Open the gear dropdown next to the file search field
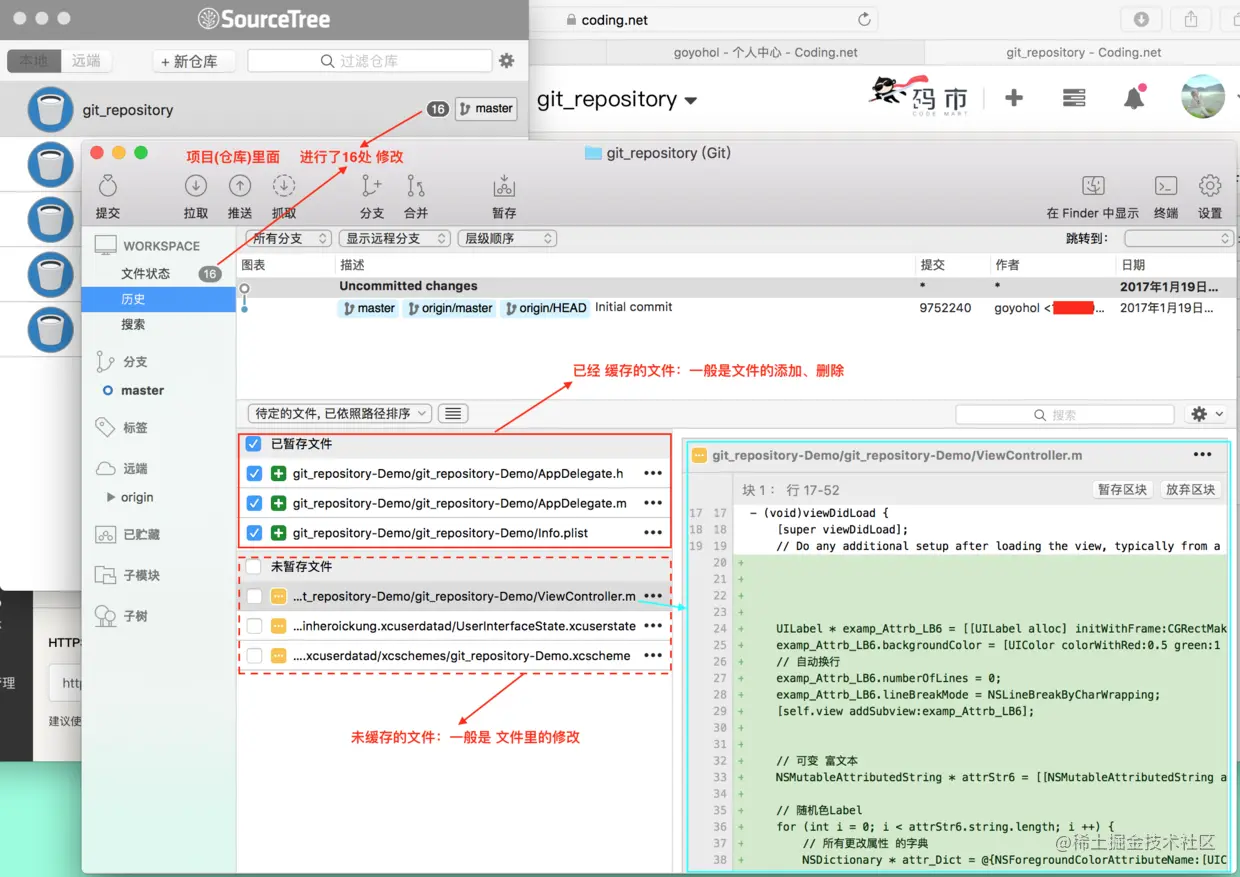Screen dimensions: 1240x877 [x=1206, y=414]
